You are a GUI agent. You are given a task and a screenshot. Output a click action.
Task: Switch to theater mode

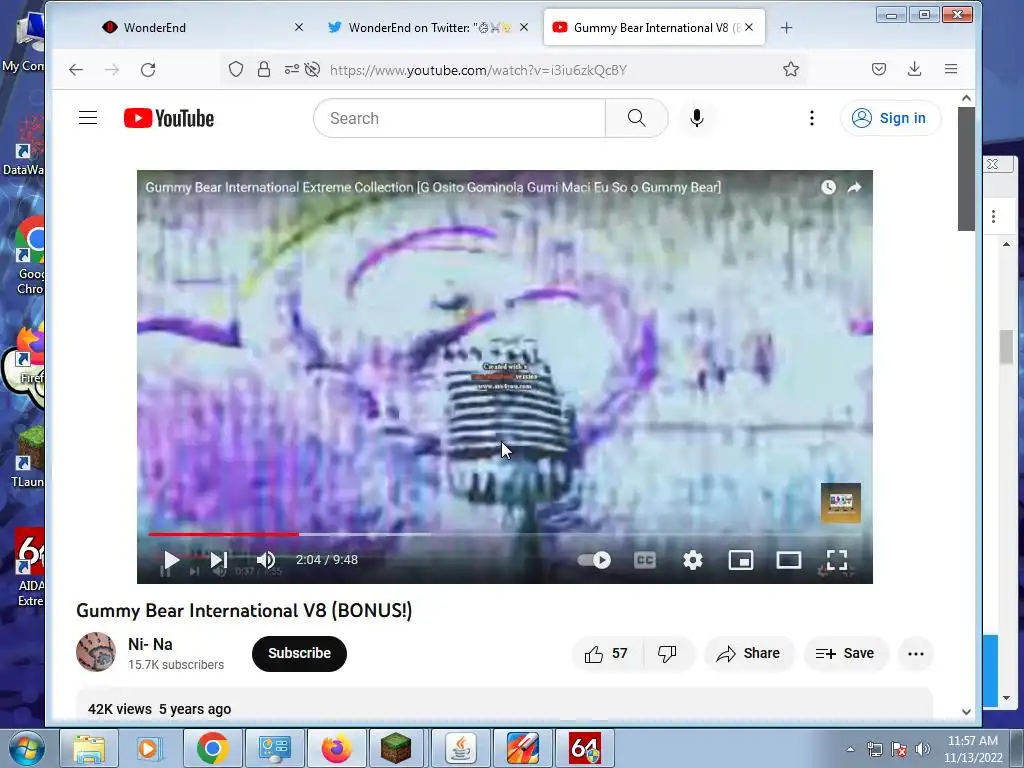tap(788, 560)
